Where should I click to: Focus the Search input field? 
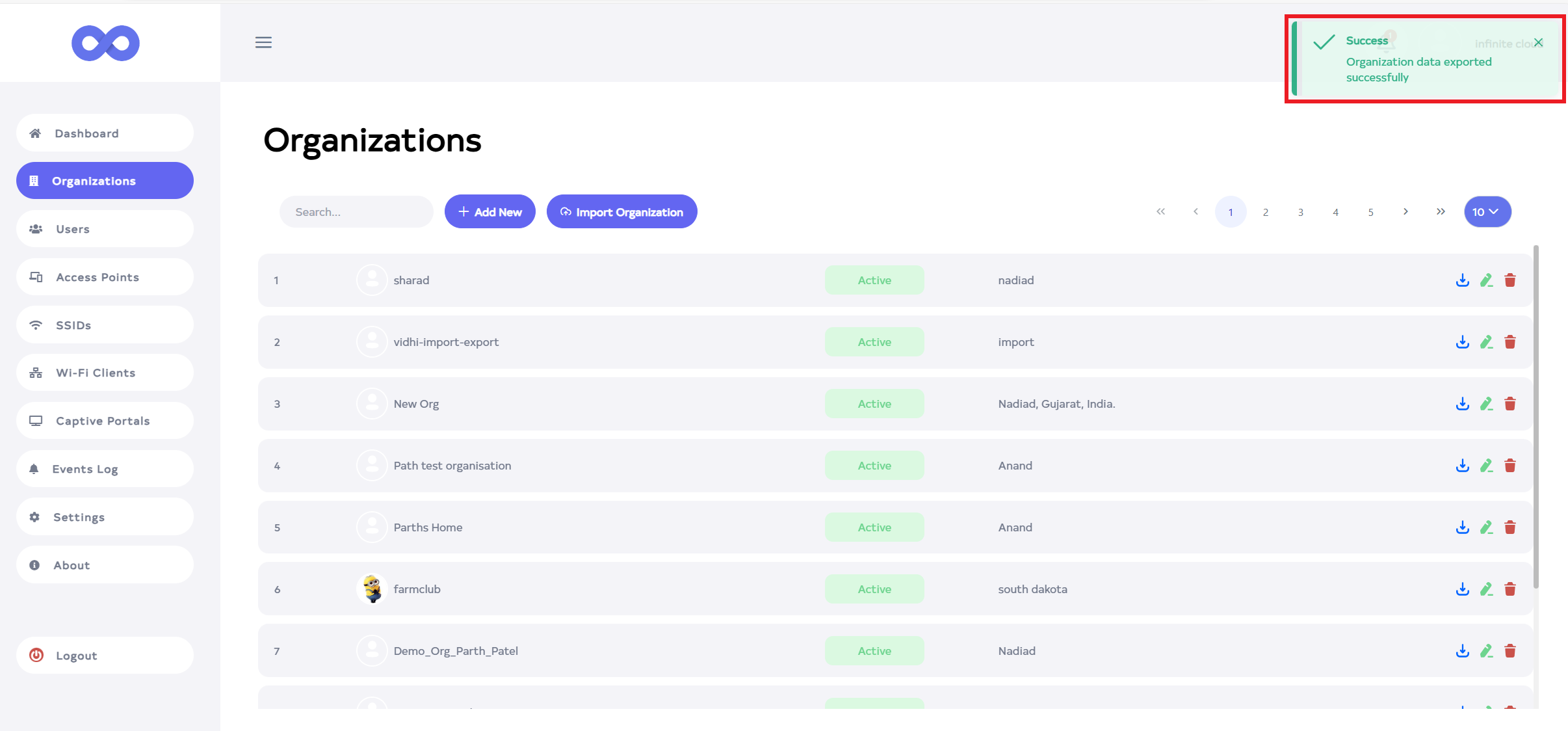356,212
